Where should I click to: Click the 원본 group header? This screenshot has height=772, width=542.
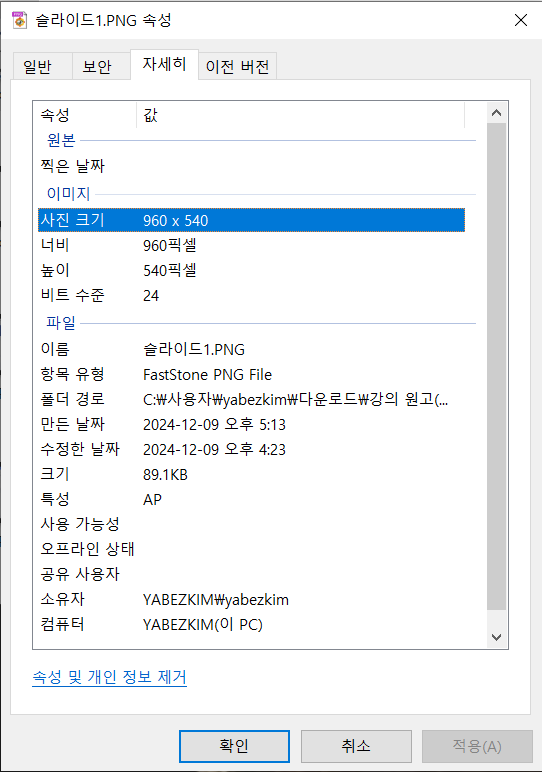coord(61,140)
